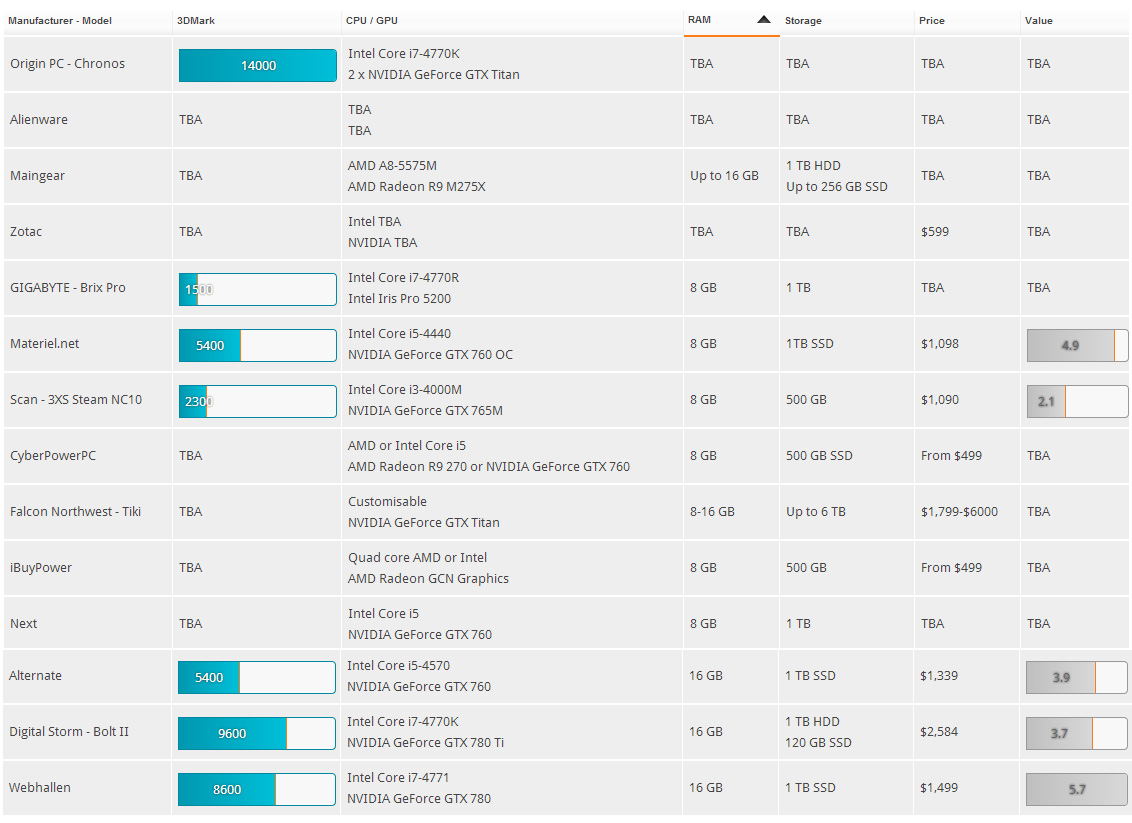Sort by 3DMark column header
Viewport: 1132px width, 823px height.
tap(196, 21)
